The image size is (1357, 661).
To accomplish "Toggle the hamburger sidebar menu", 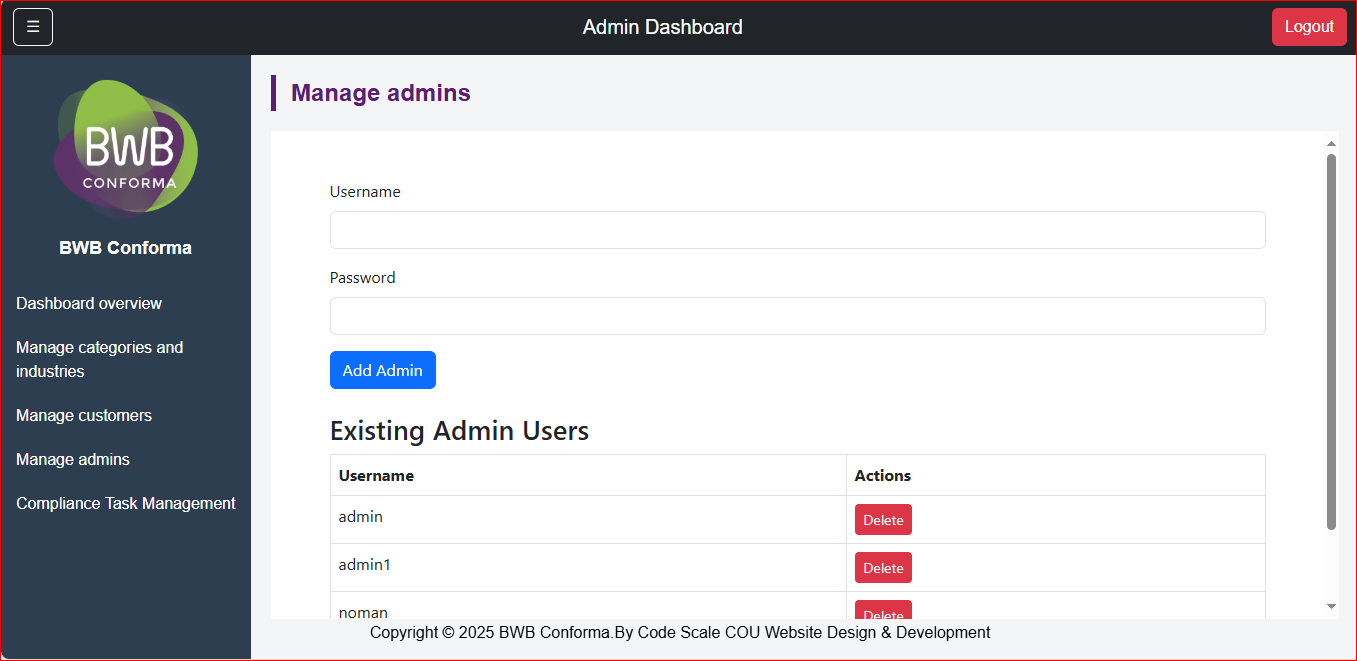I will 33,27.
